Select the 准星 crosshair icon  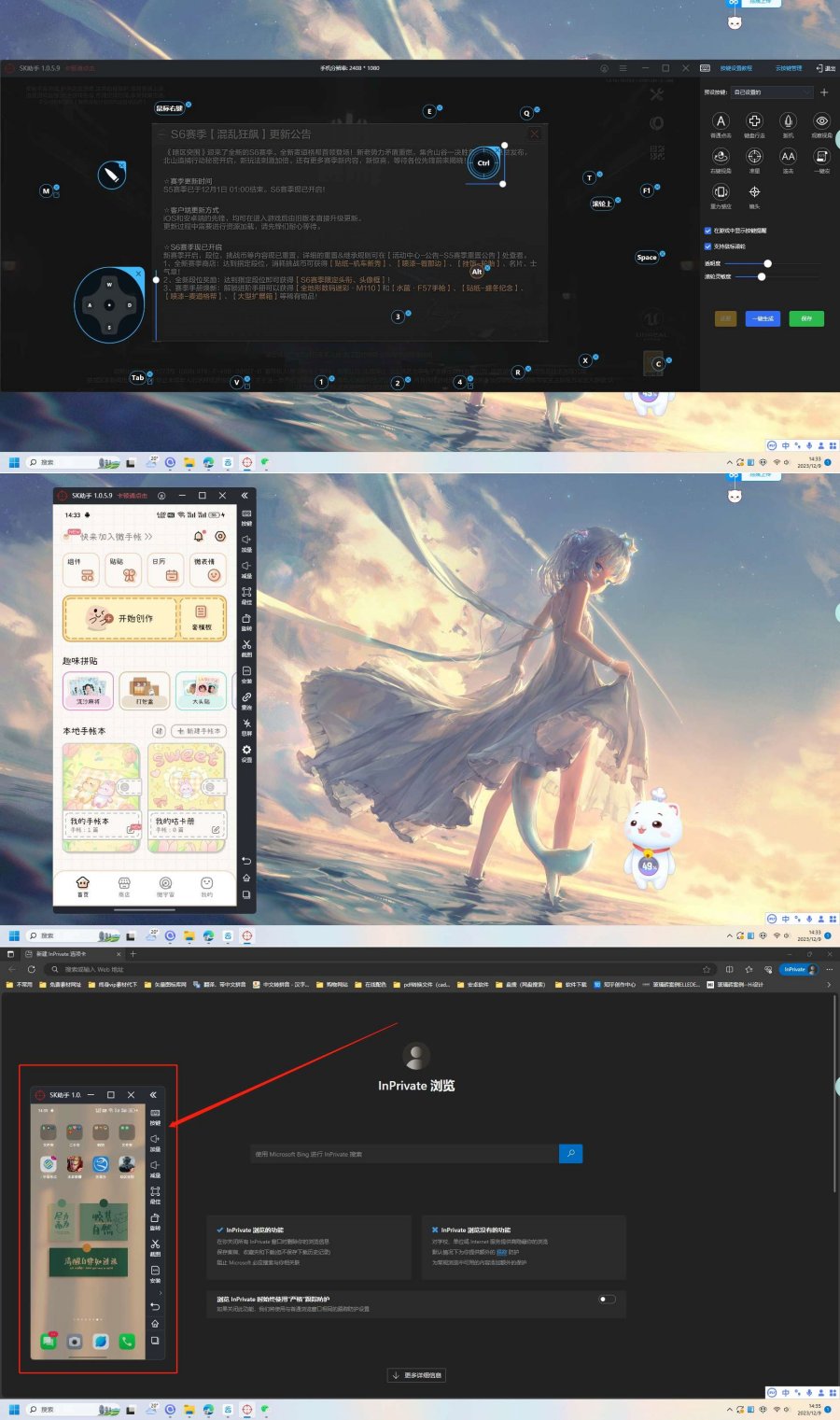[754, 157]
